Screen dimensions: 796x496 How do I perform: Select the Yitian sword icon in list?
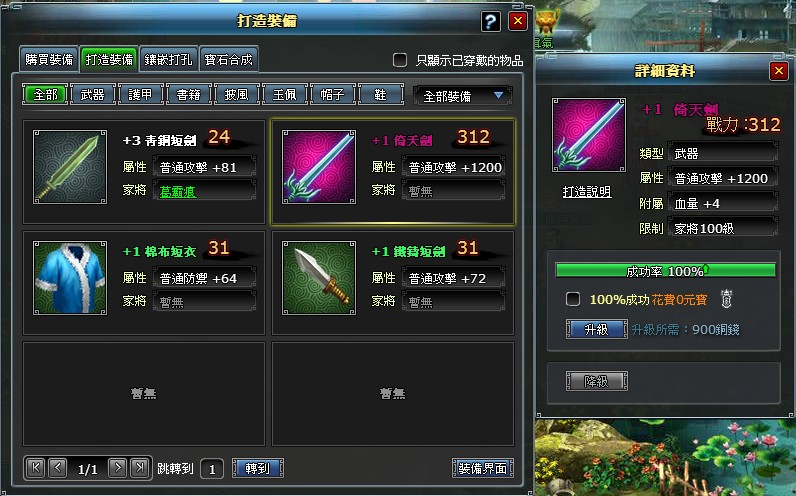click(x=319, y=167)
